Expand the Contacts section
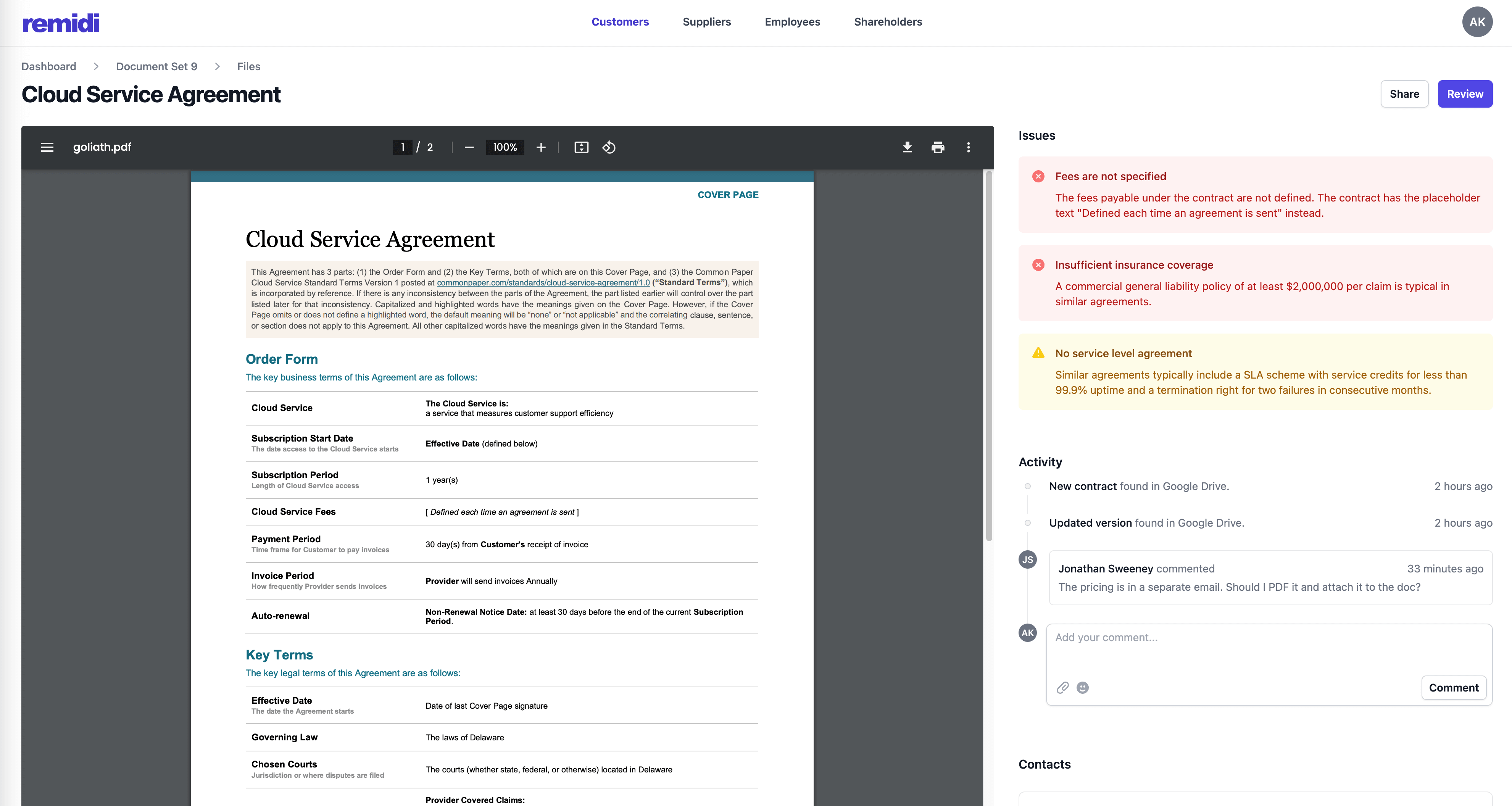 point(1044,763)
